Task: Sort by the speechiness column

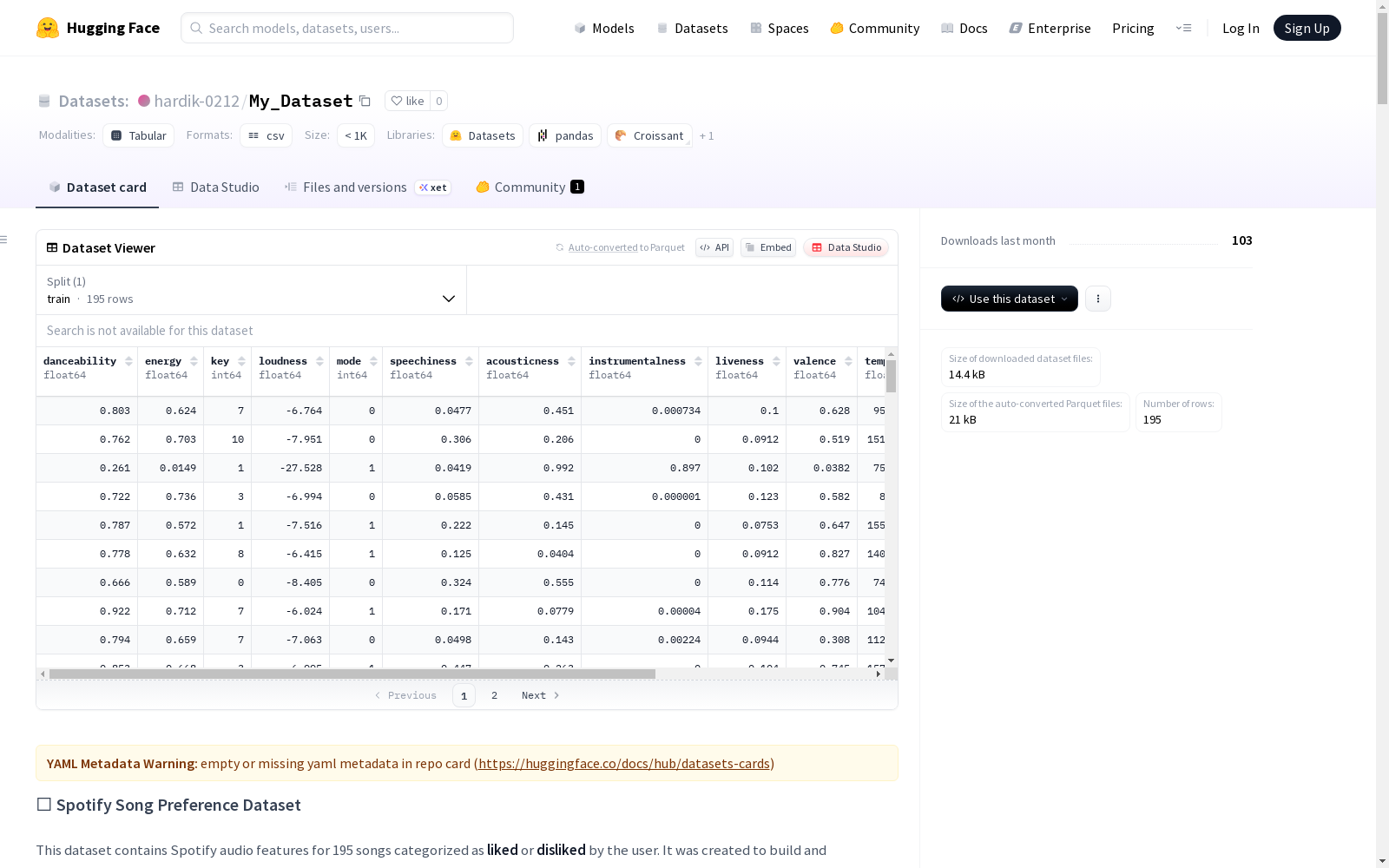Action: click(469, 361)
